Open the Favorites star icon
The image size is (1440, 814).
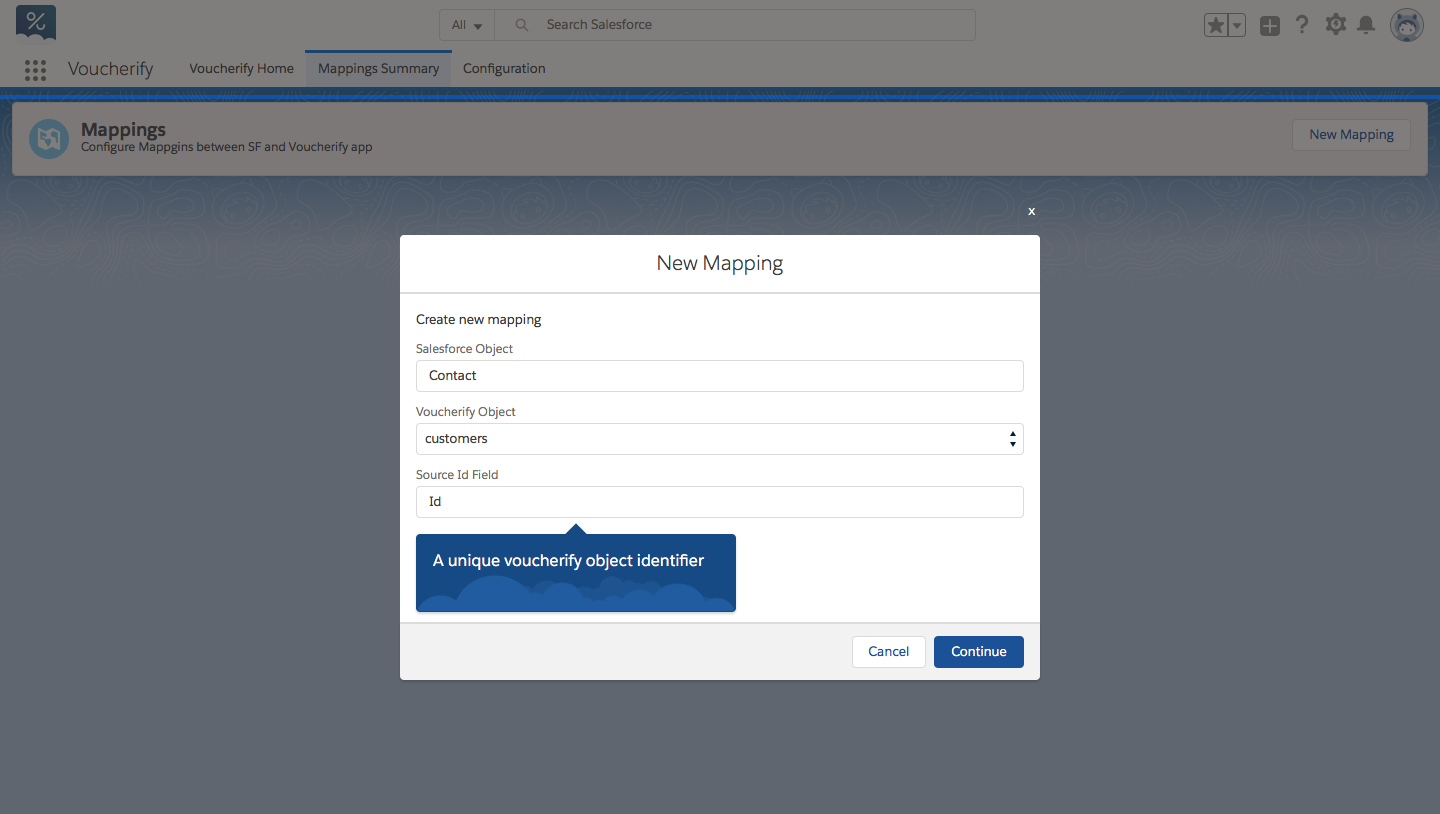click(1216, 26)
